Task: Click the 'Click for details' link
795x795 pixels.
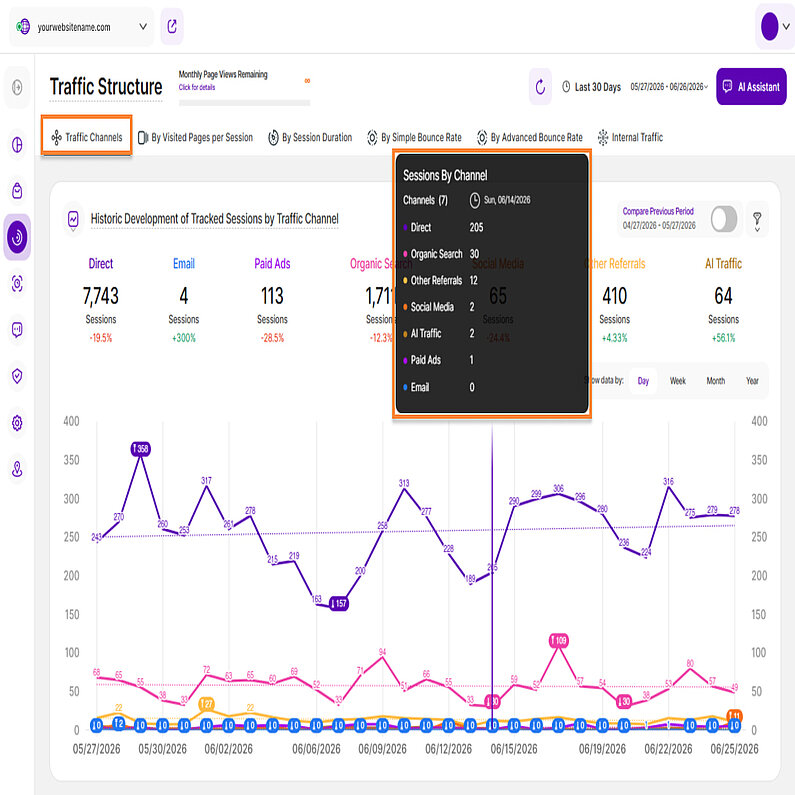Action: pyautogui.click(x=197, y=87)
